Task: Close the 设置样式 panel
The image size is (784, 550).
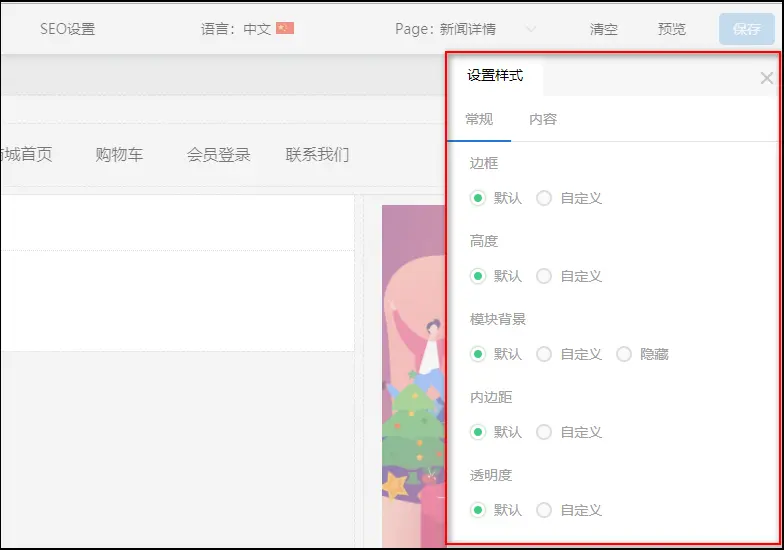Action: click(x=766, y=78)
